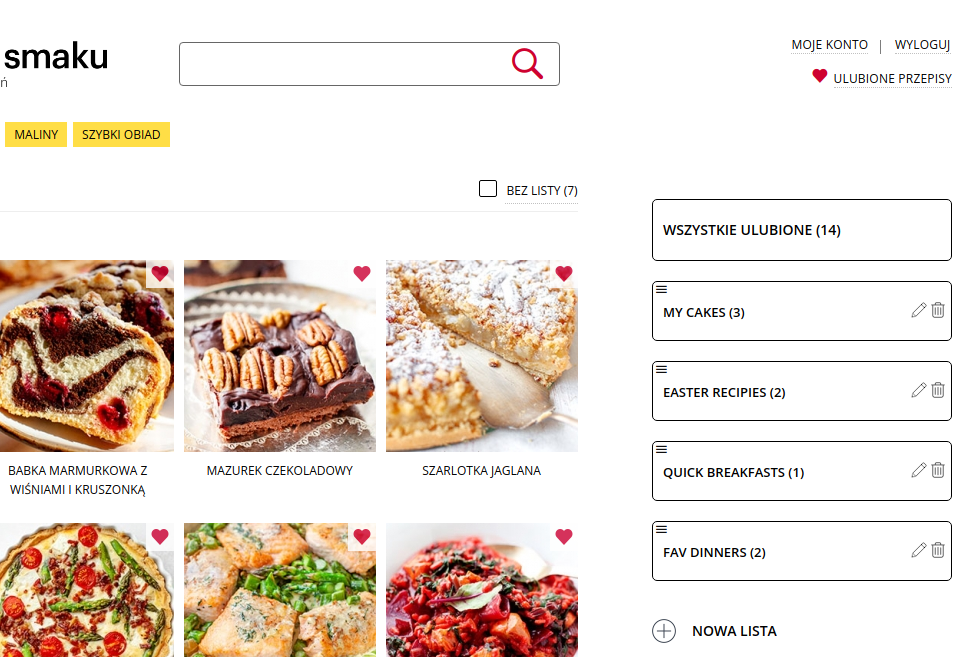
Task: Unfavorite Mazurek czekoladowy heart icon
Action: tap(362, 274)
